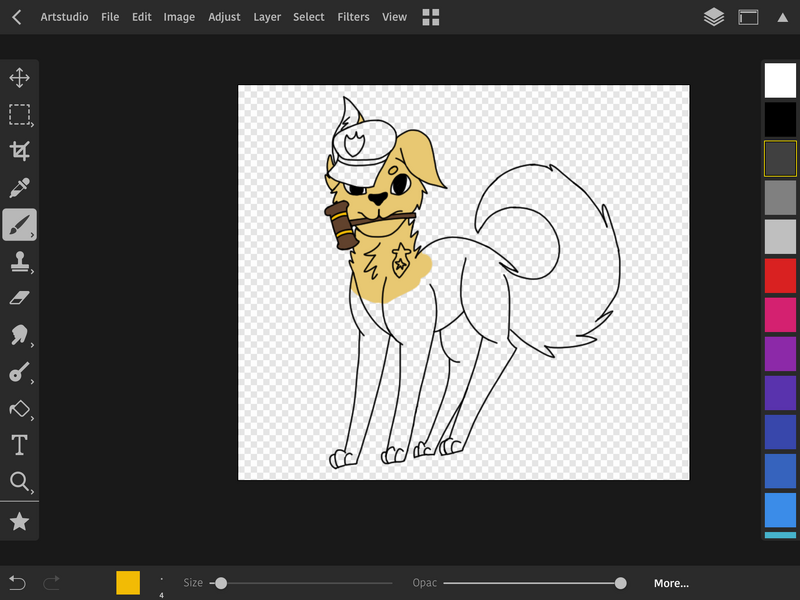Viewport: 800px width, 600px height.
Task: Choose the Clone Stamp tool
Action: (19, 262)
